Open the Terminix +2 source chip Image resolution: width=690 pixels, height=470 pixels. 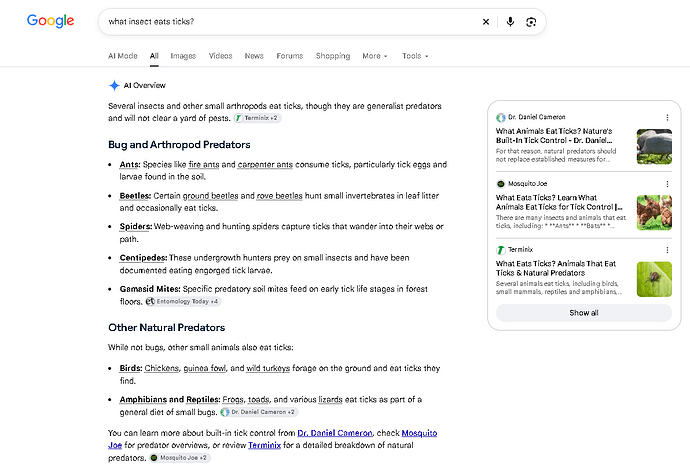click(257, 118)
